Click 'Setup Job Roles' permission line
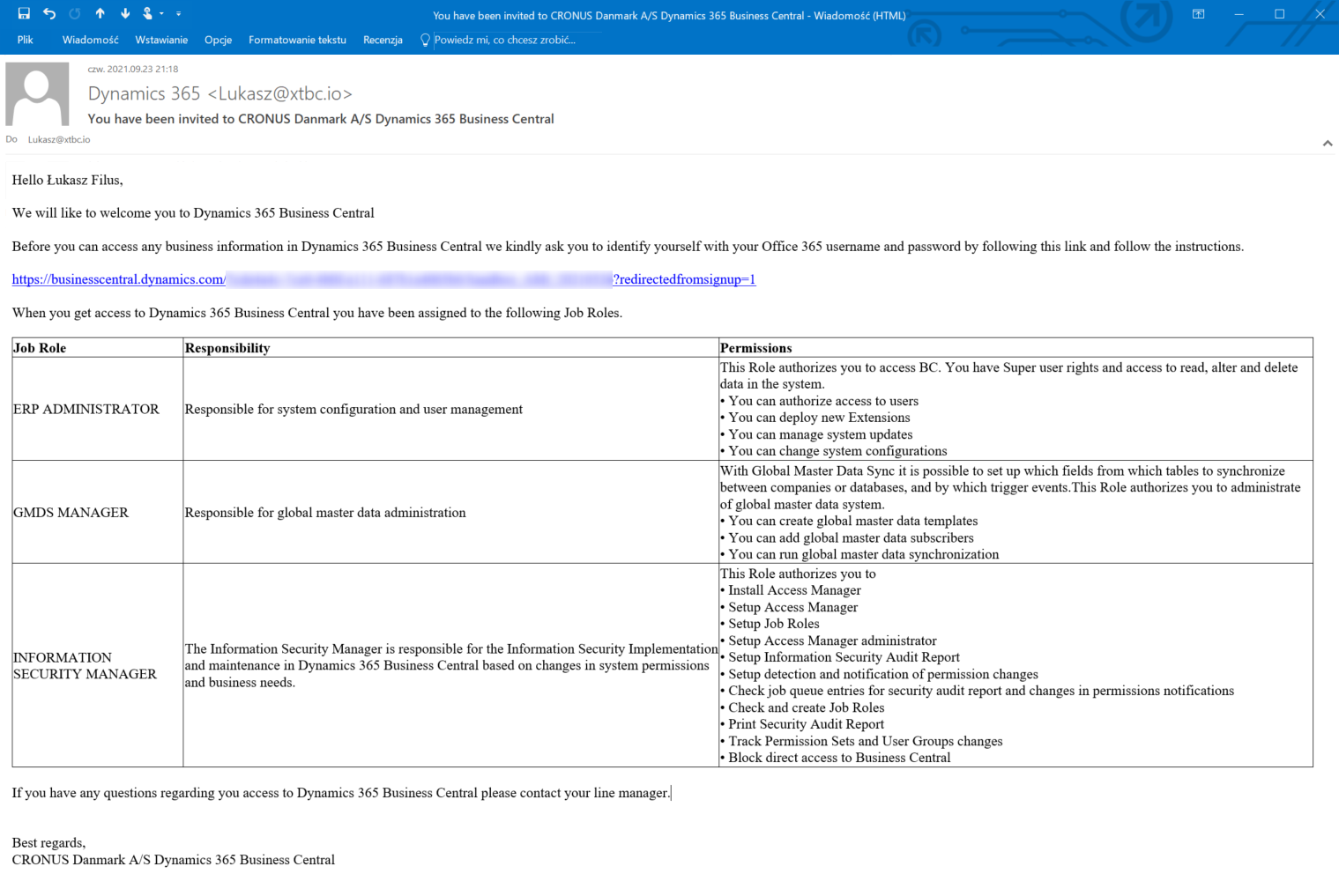Screen dimensions: 1339x896 773,624
